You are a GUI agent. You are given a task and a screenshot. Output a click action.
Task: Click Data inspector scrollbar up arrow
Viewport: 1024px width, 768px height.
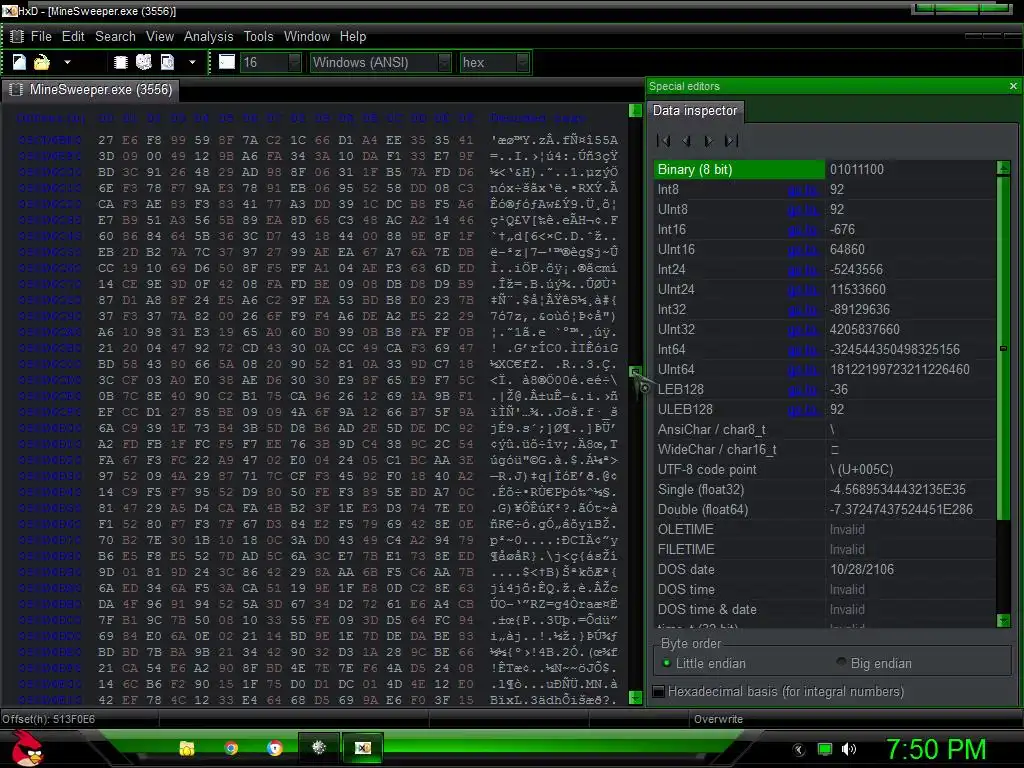1004,167
